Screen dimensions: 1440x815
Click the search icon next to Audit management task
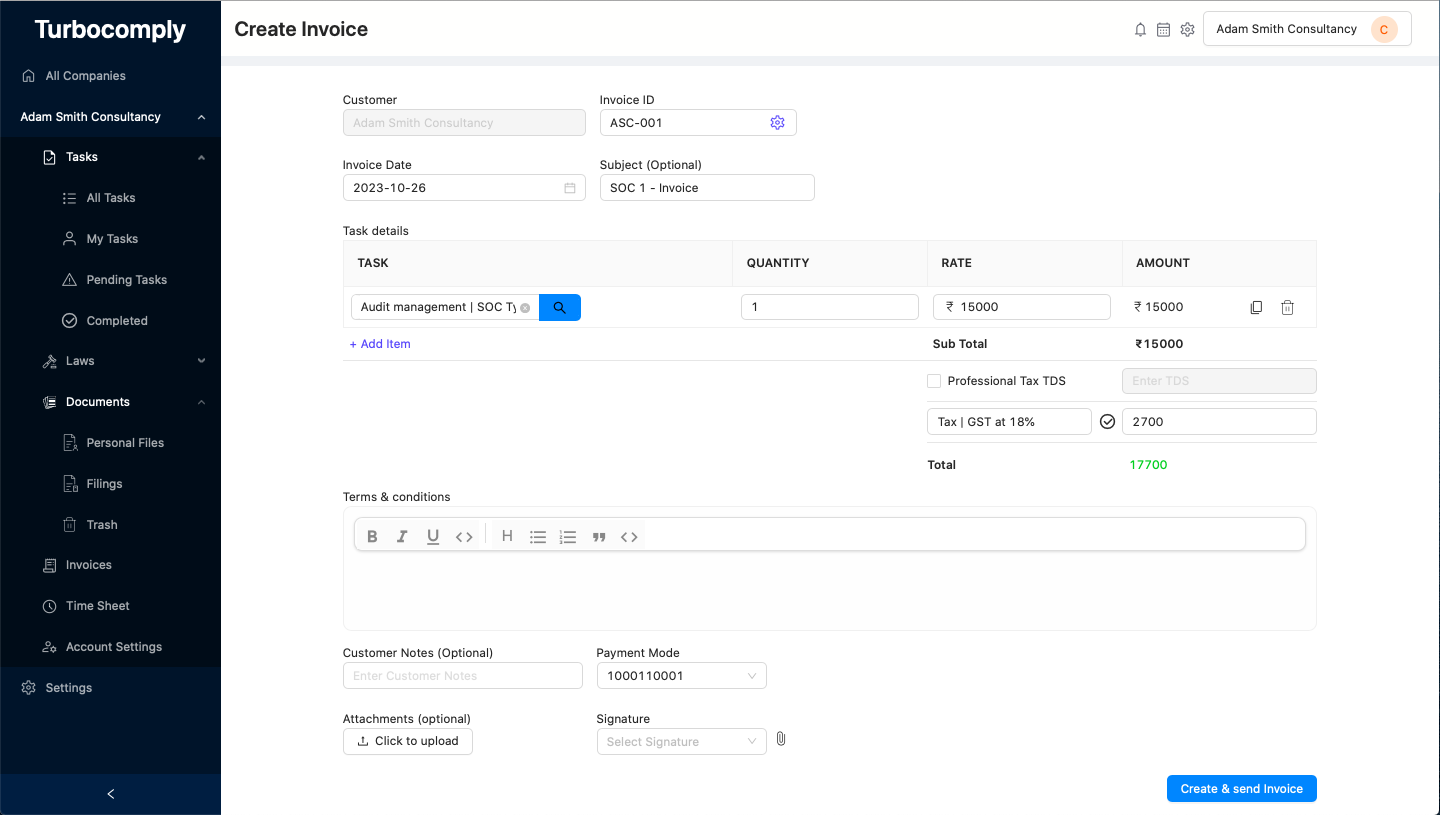pos(559,307)
